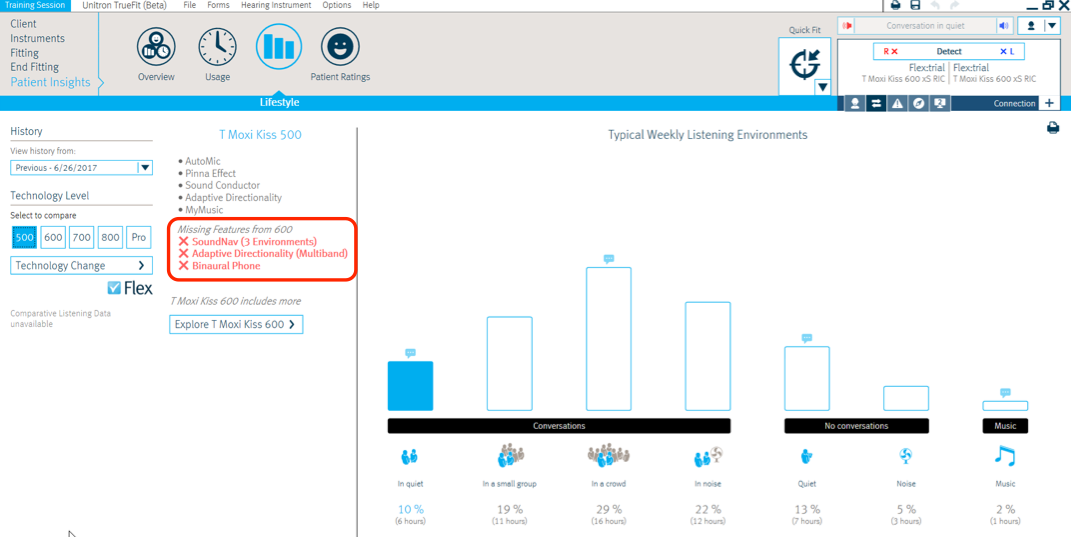Mute the left blue speaker icon
This screenshot has width=1071, height=537.
click(1003, 26)
